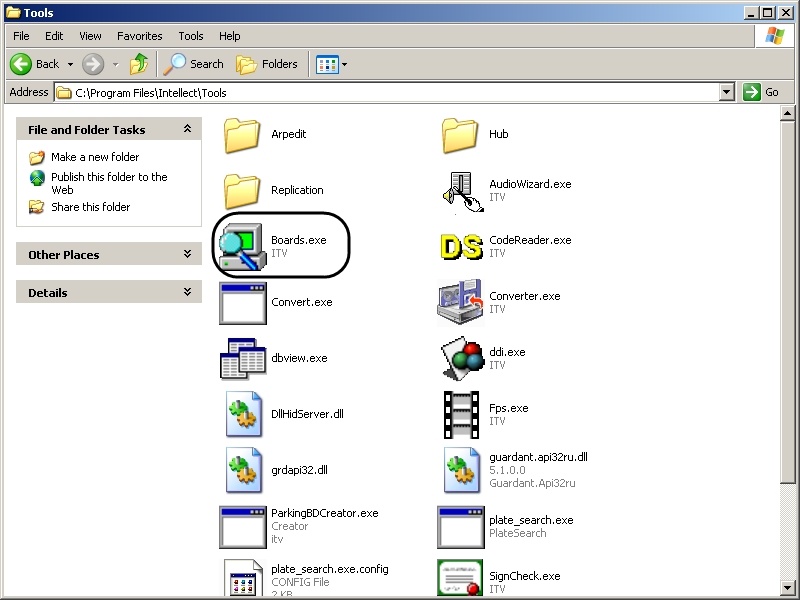This screenshot has height=600, width=800.
Task: Expand the Other Places panel
Action: [187, 255]
